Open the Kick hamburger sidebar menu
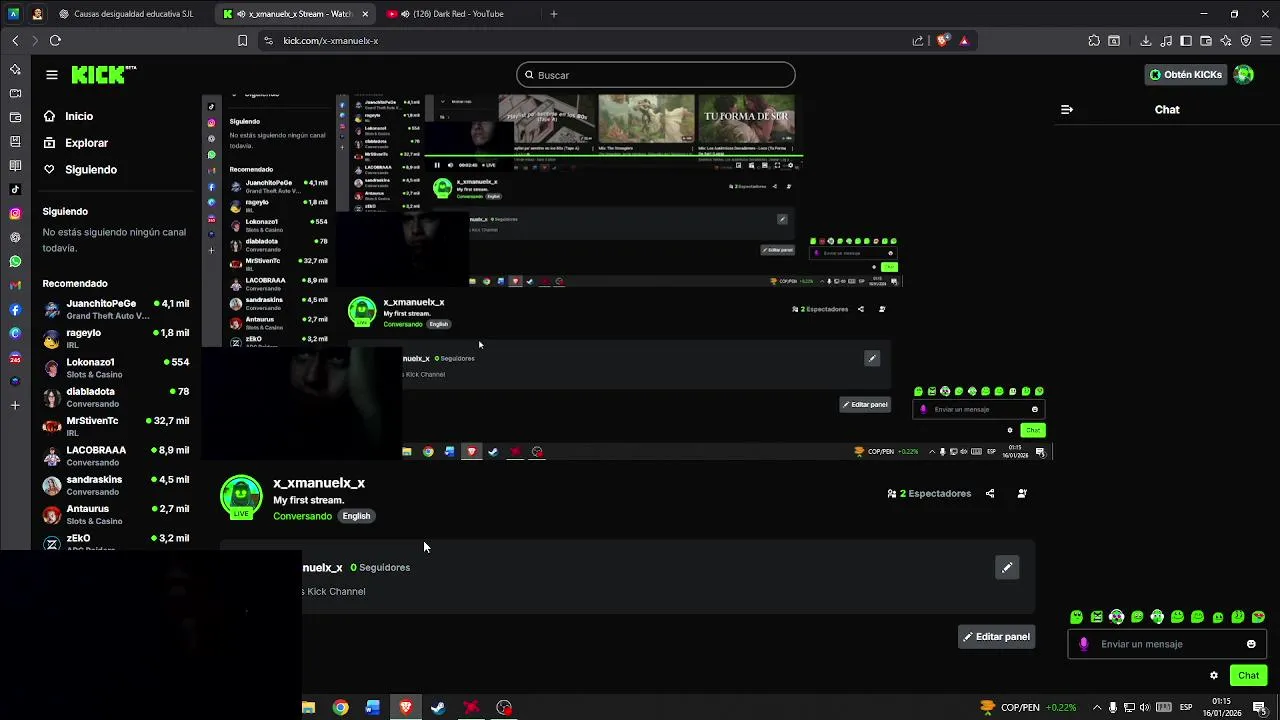This screenshot has width=1280, height=720. (51, 74)
